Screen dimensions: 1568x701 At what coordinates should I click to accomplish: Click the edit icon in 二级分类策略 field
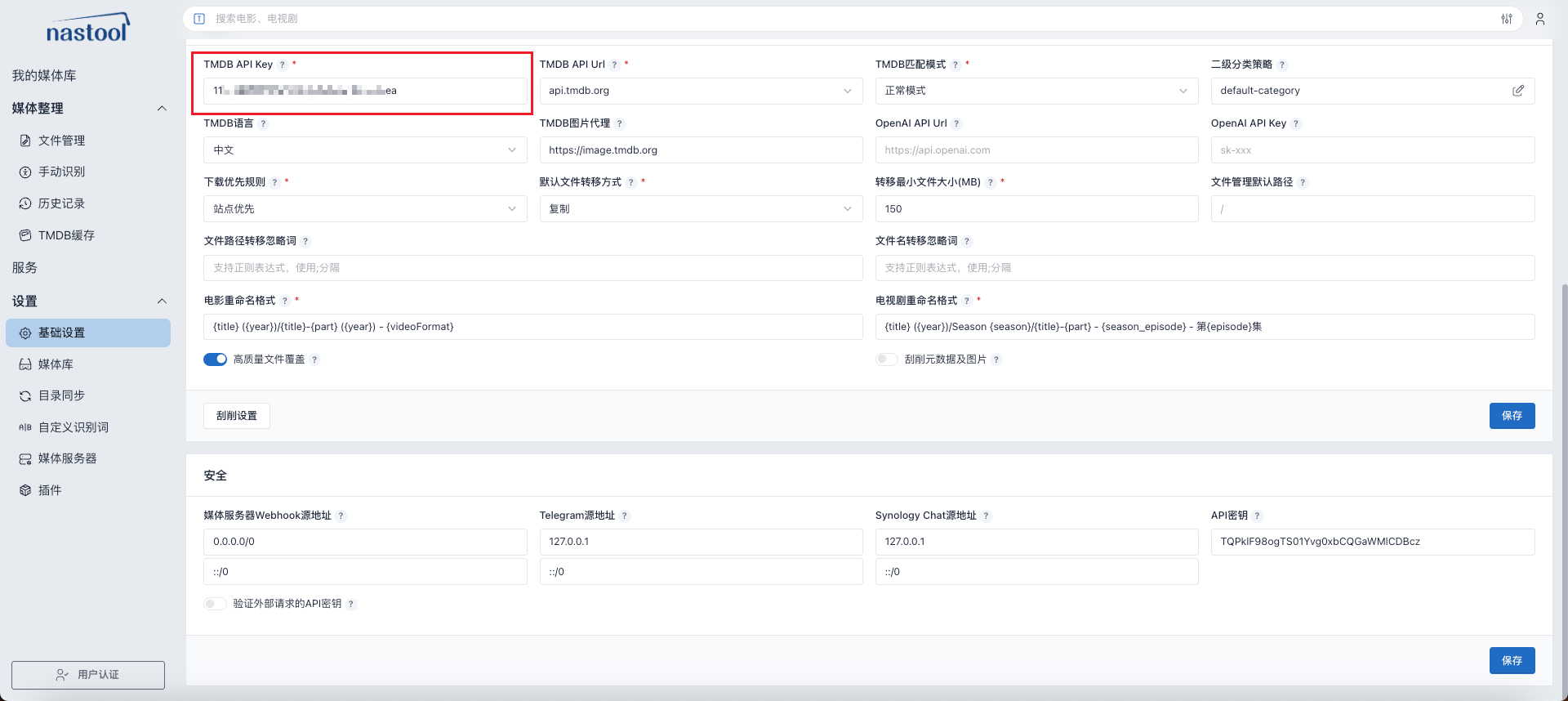pos(1518,91)
